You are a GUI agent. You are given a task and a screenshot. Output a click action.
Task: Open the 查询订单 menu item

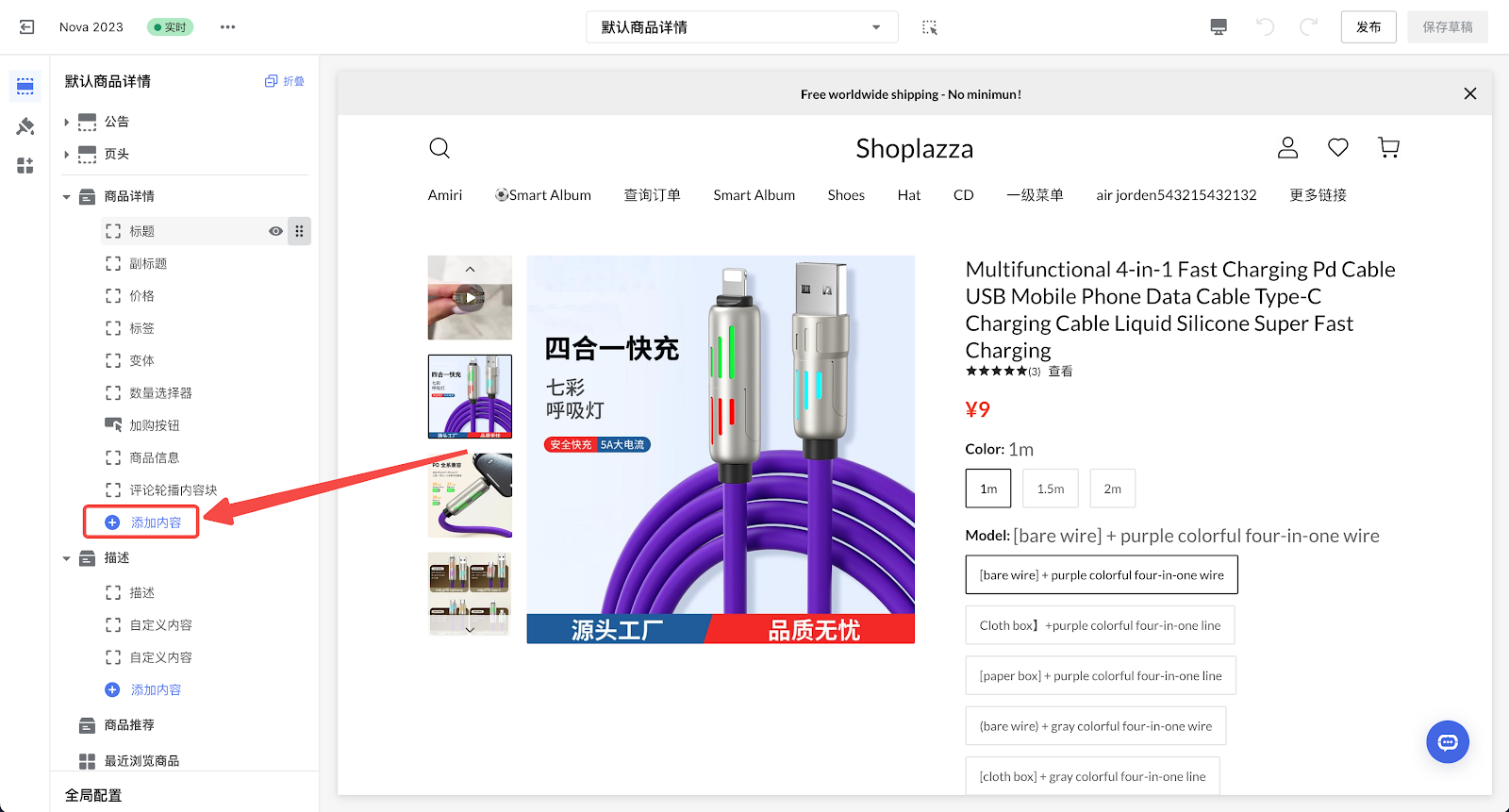652,195
